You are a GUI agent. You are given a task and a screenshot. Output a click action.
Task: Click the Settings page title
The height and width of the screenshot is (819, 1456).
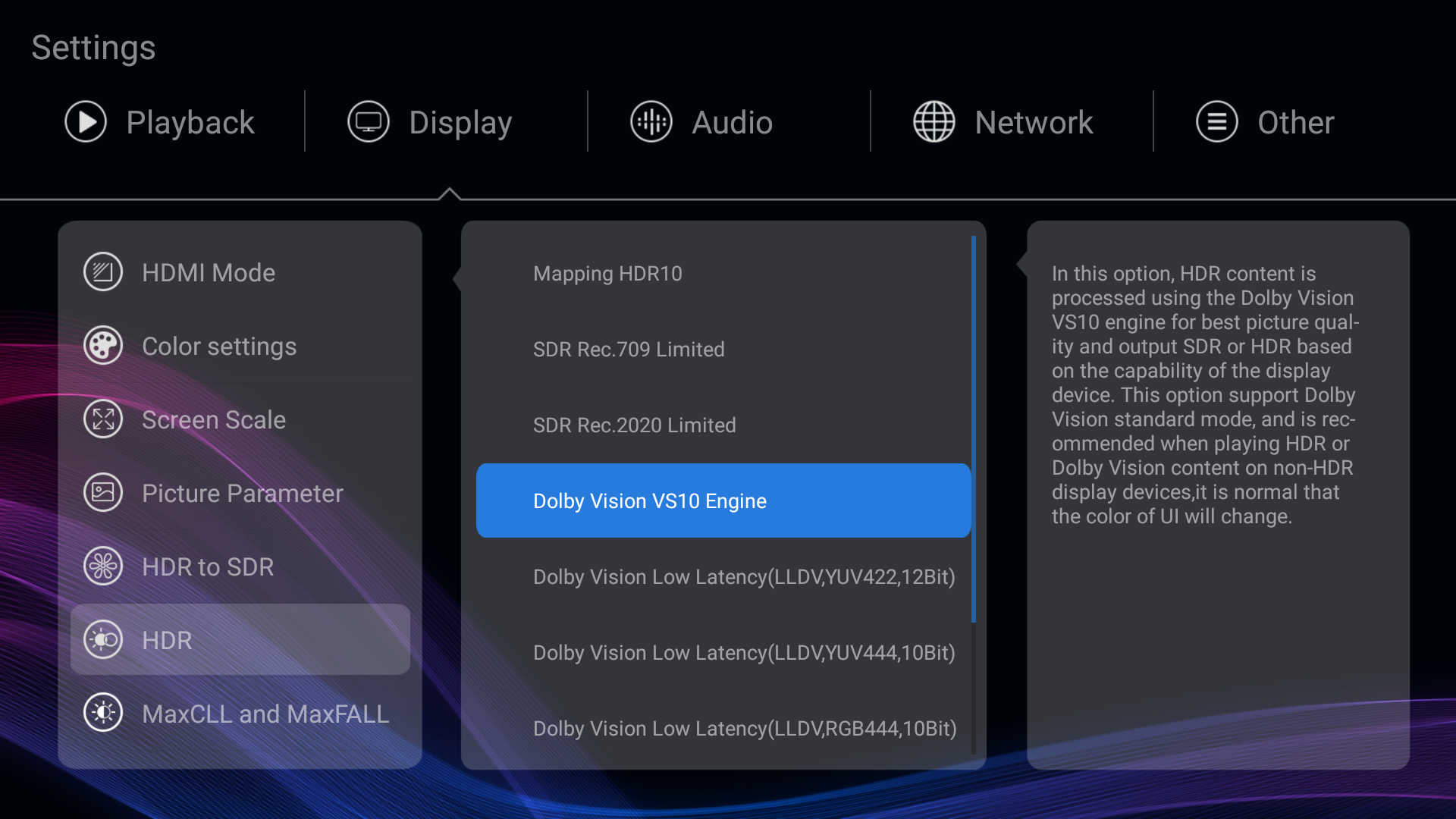coord(93,48)
